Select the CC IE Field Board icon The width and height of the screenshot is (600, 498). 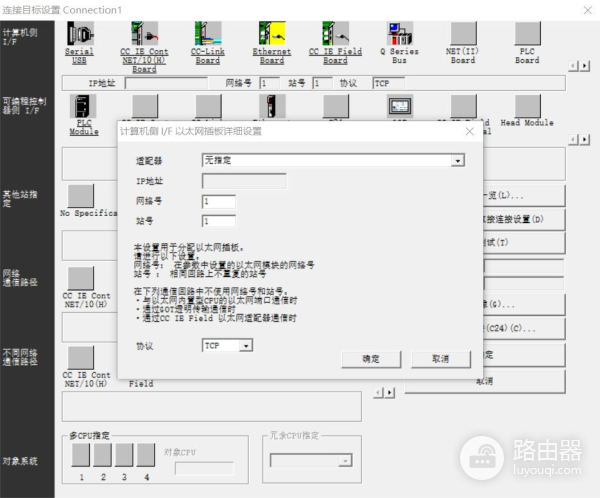pos(336,34)
